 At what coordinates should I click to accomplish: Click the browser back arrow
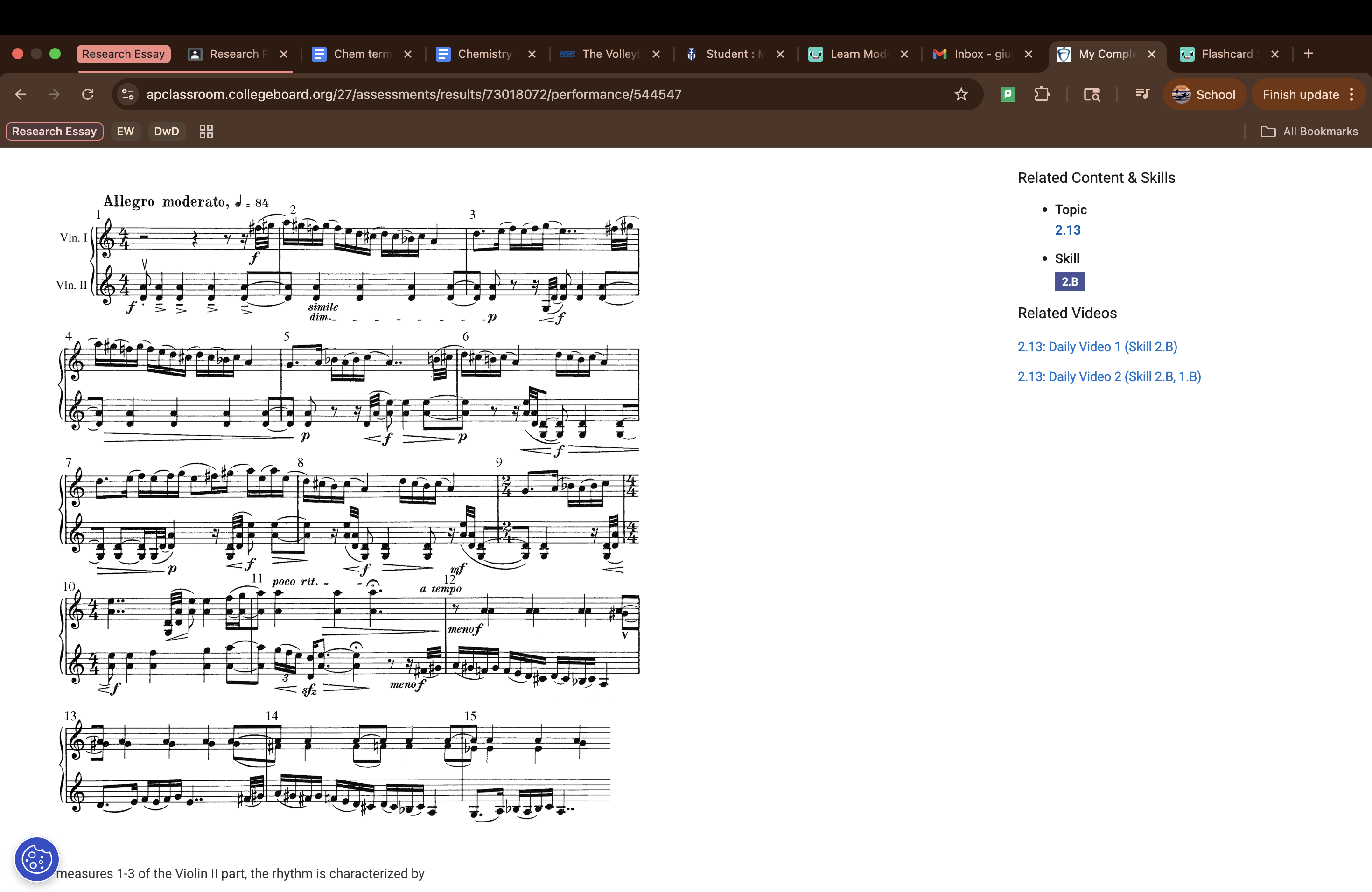point(21,95)
